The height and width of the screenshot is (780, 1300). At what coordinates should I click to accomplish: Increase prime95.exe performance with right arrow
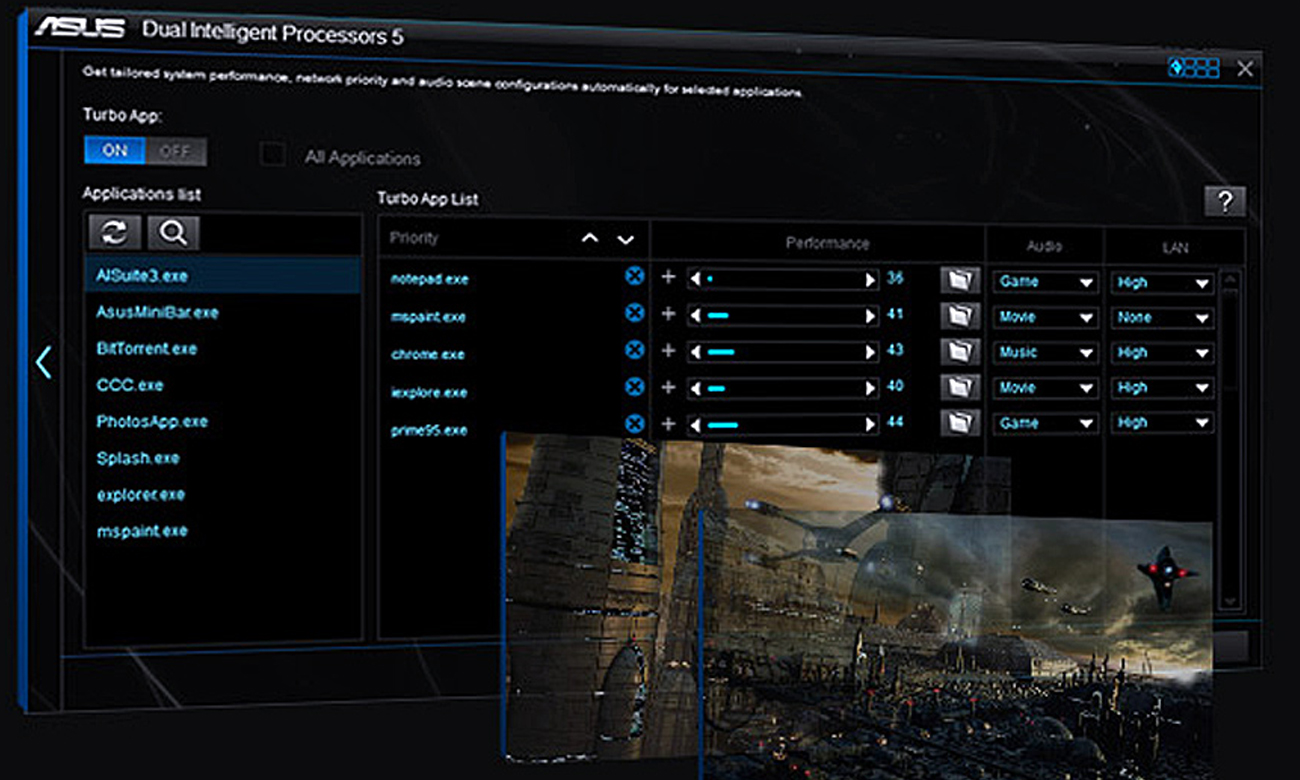[871, 424]
